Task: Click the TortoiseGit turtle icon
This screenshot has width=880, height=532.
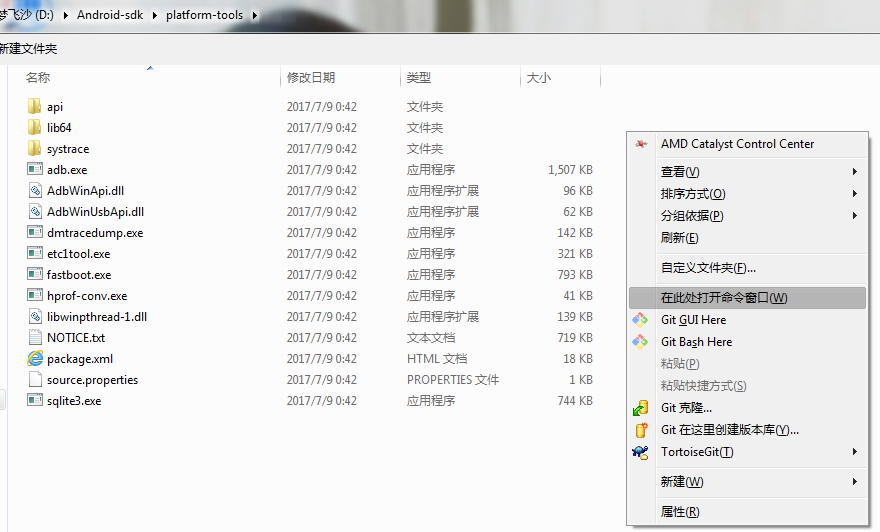Action: (640, 452)
